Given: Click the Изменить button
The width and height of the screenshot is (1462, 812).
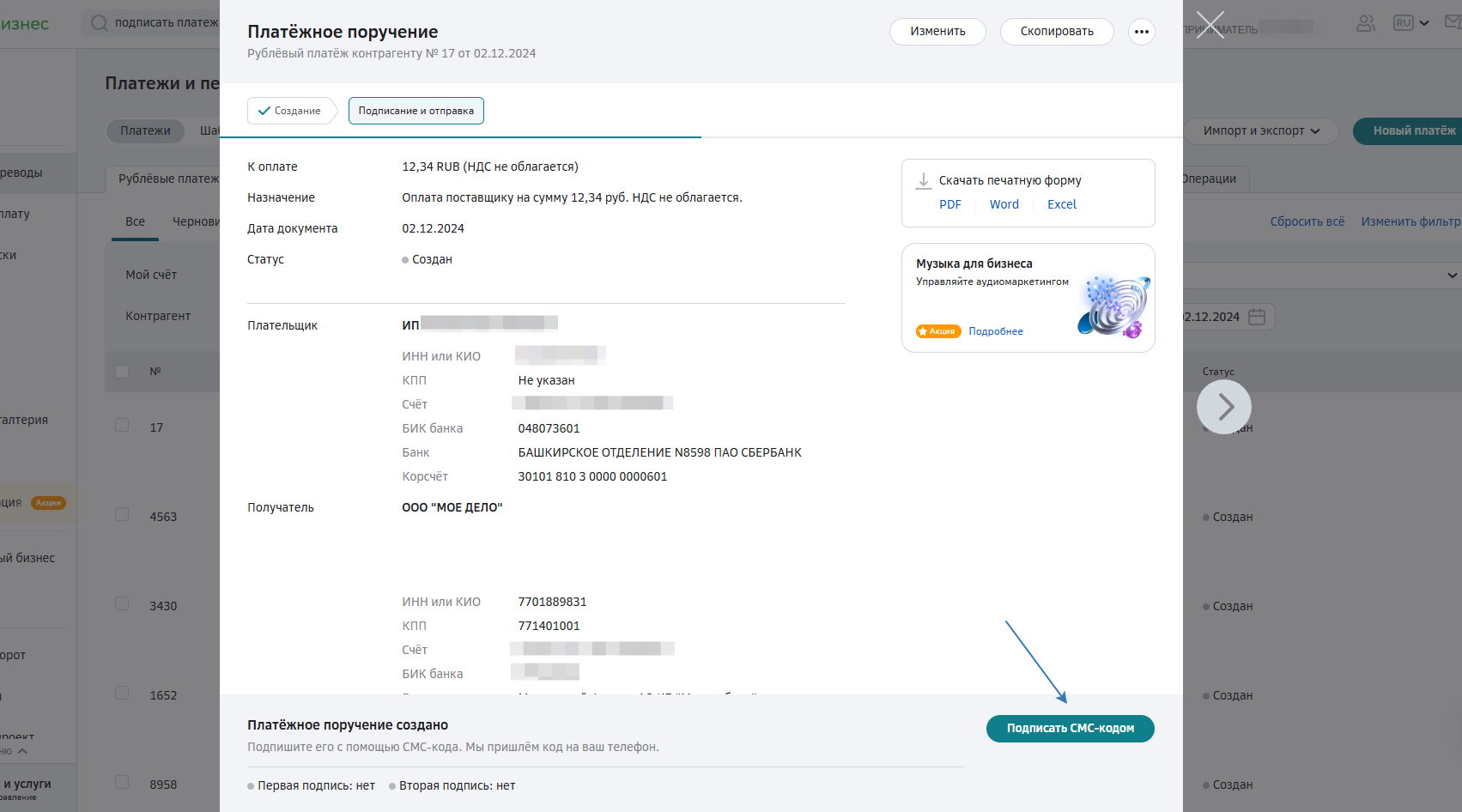Looking at the screenshot, I should pyautogui.click(x=937, y=32).
